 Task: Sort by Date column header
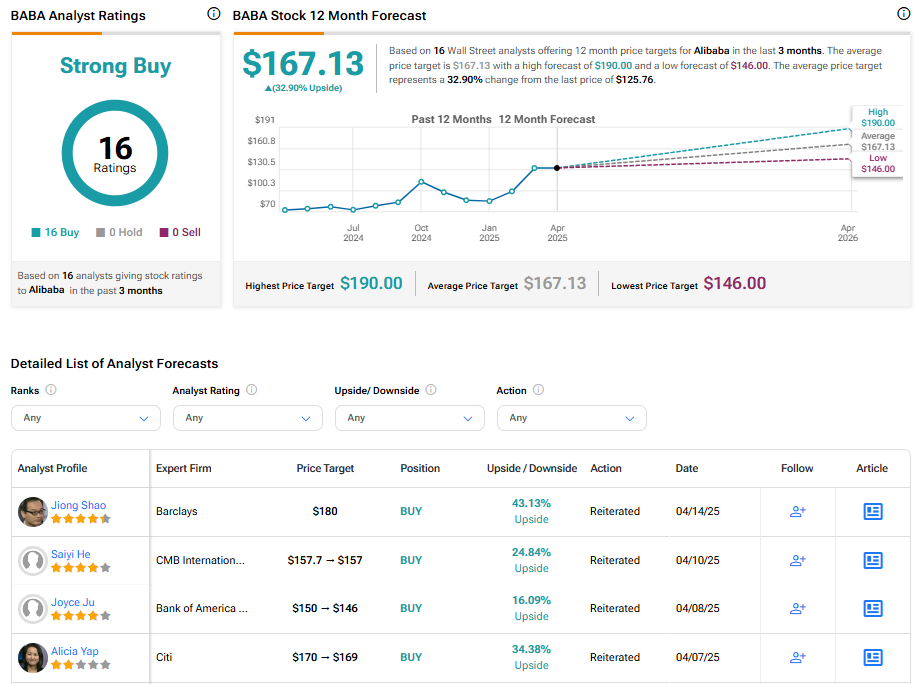687,468
